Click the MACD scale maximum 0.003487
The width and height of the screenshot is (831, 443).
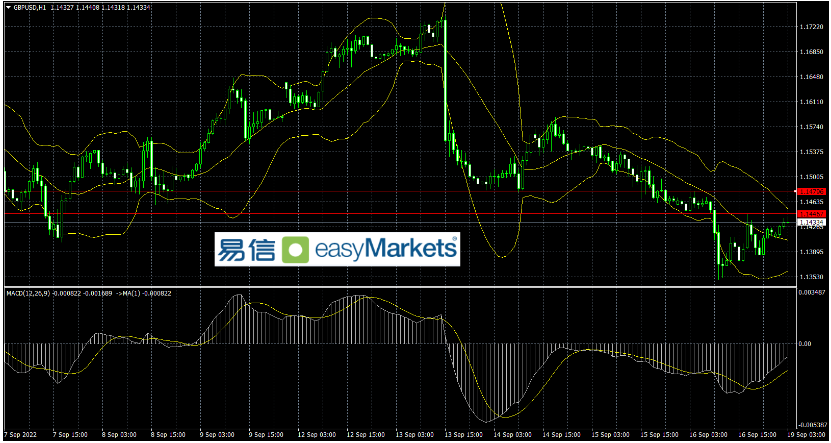tap(813, 293)
